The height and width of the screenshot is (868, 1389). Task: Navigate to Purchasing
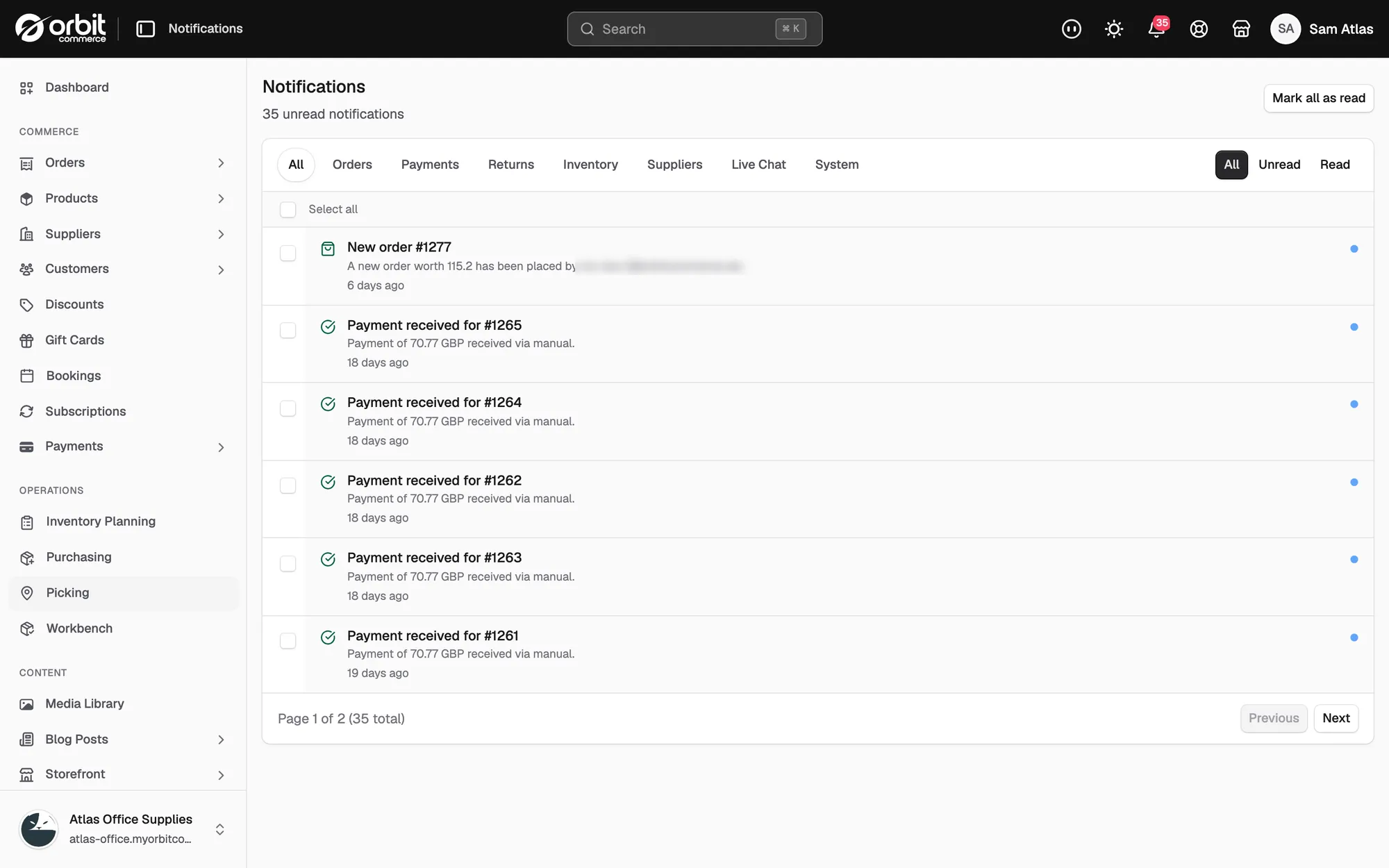[78, 557]
